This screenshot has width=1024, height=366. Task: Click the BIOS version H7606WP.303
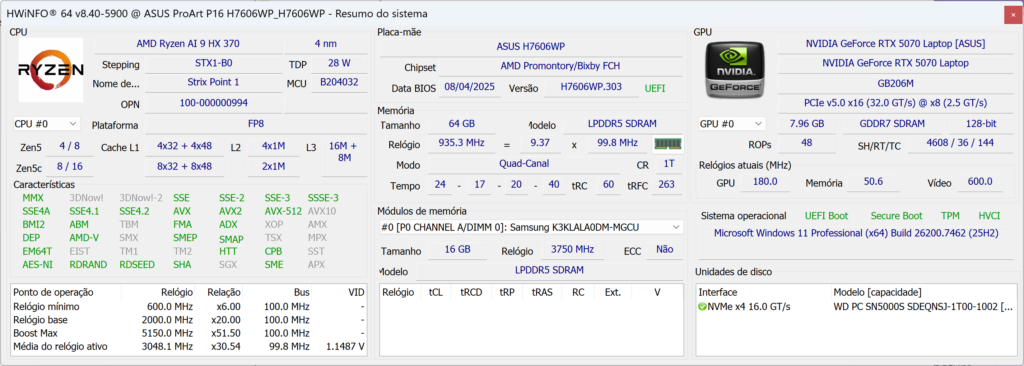592,87
